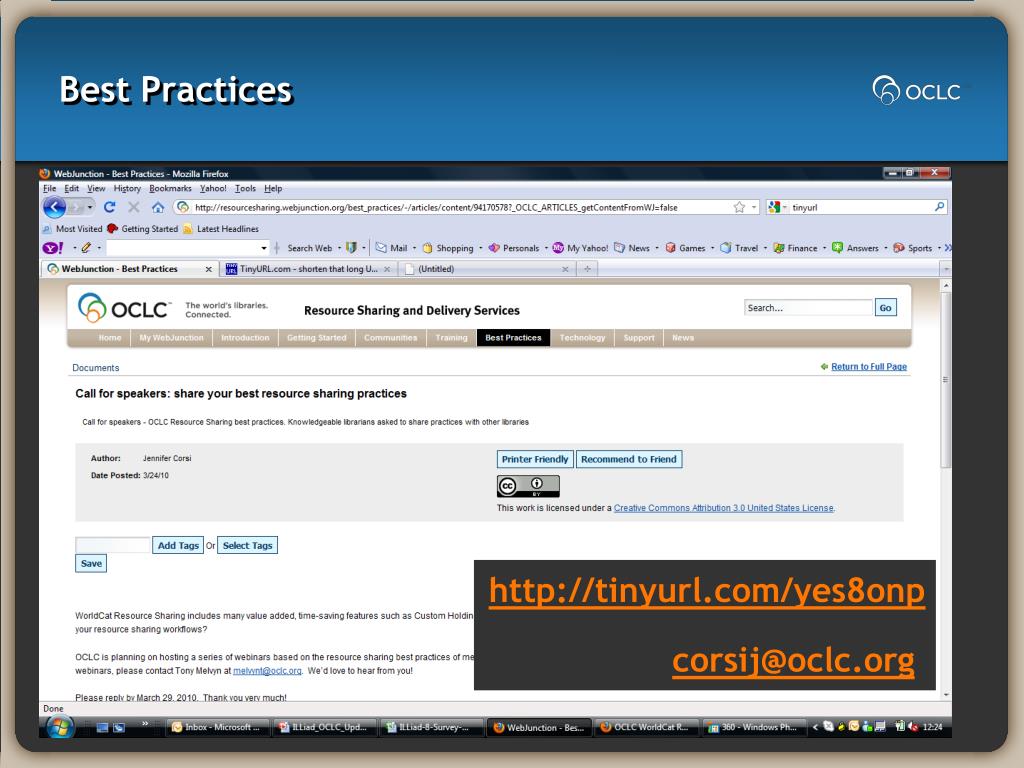This screenshot has height=768, width=1024.
Task: Close the WebJunction - Best Practices tab
Action: (x=208, y=269)
